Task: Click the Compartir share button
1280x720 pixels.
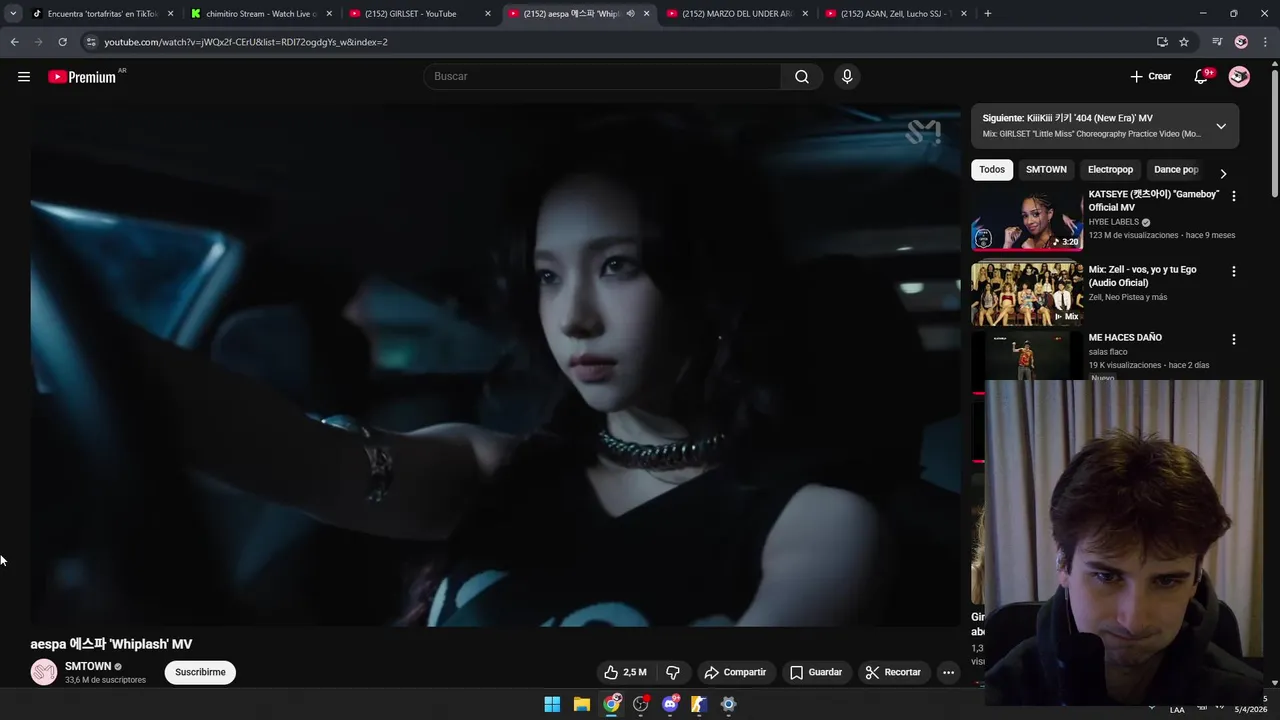Action: click(735, 672)
